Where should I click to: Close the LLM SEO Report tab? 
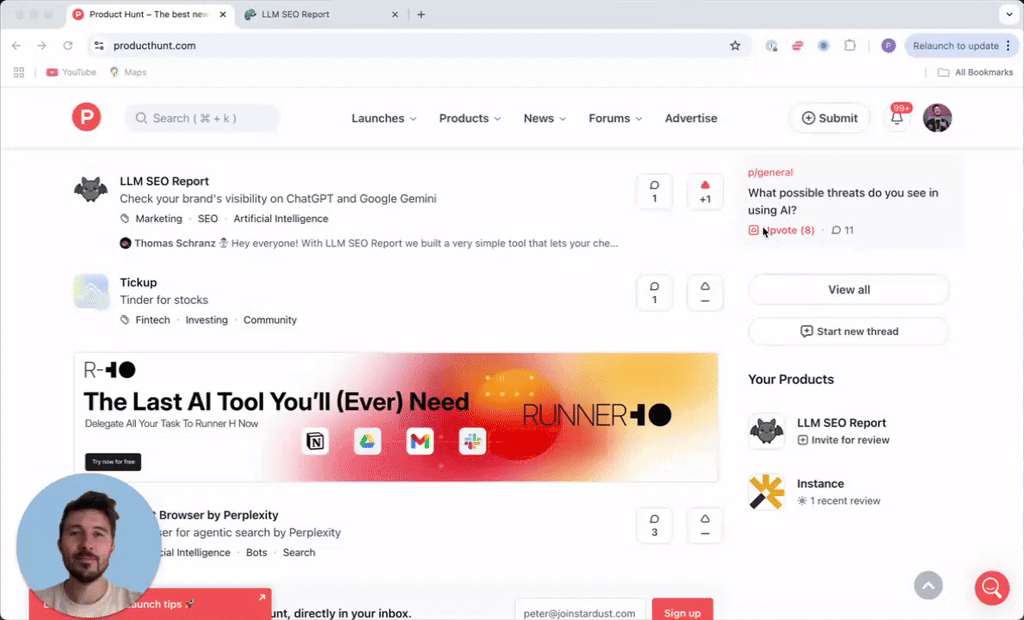point(395,14)
